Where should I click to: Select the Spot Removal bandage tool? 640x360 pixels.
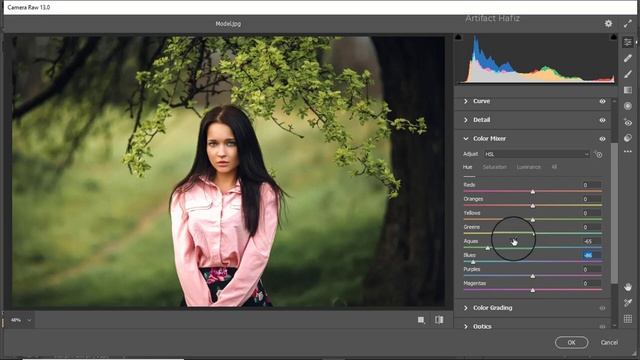coord(628,58)
